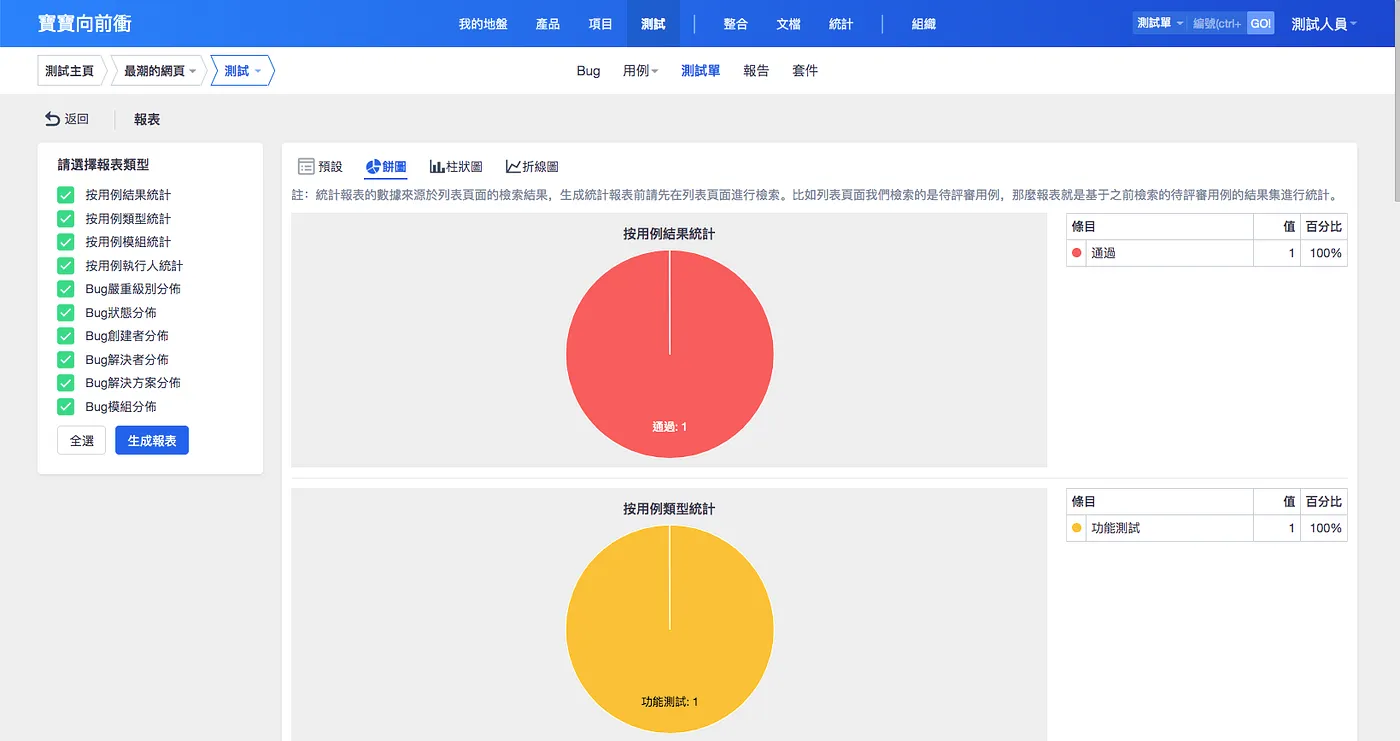Toggle the Bug嚴重級別分佈 checkbox

(66, 289)
